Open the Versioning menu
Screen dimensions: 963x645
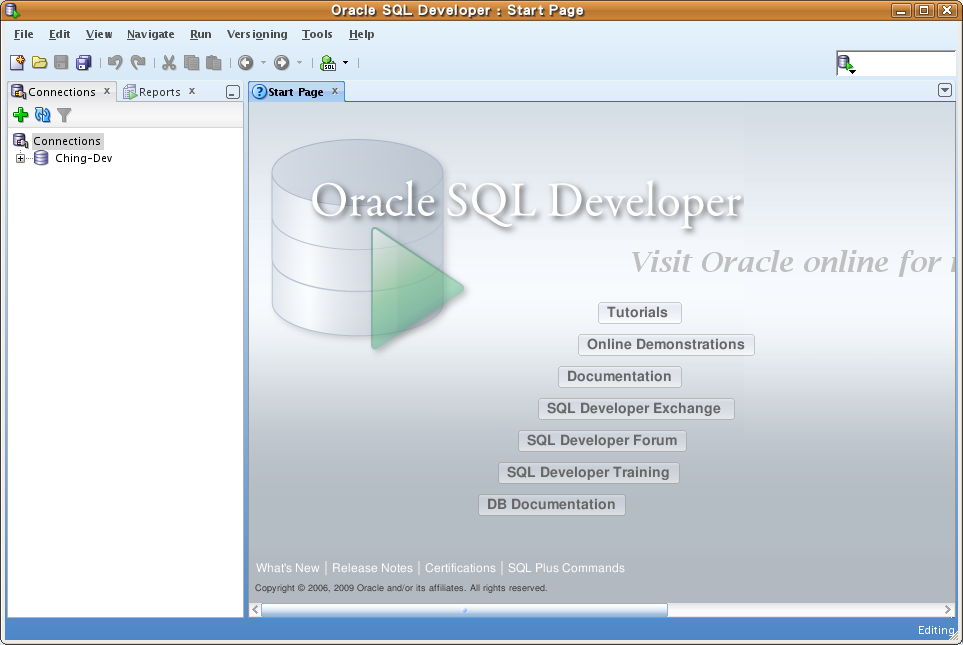tap(257, 34)
